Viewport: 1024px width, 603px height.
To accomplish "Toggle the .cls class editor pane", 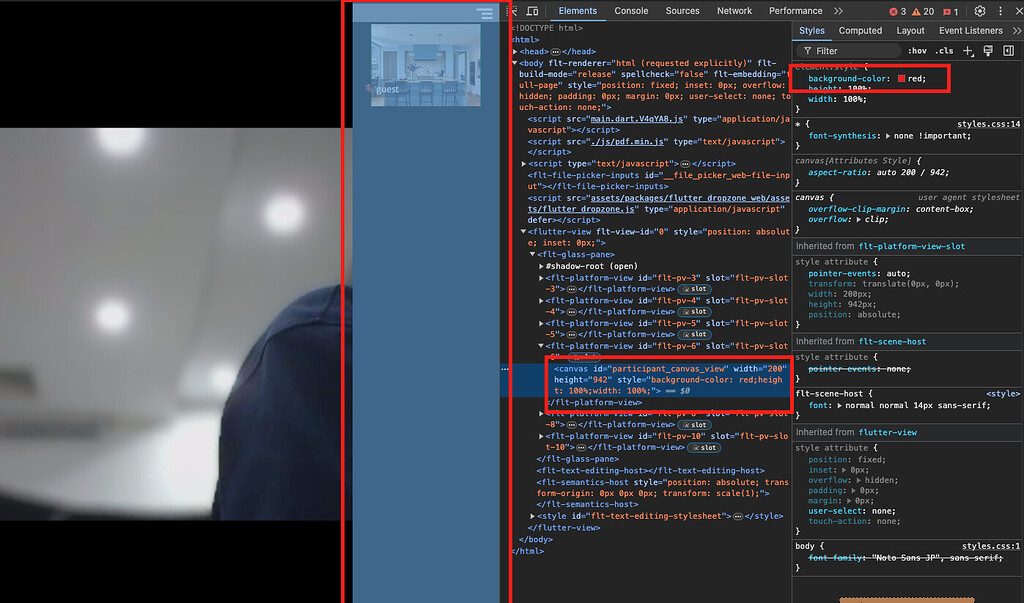I will click(x=945, y=50).
